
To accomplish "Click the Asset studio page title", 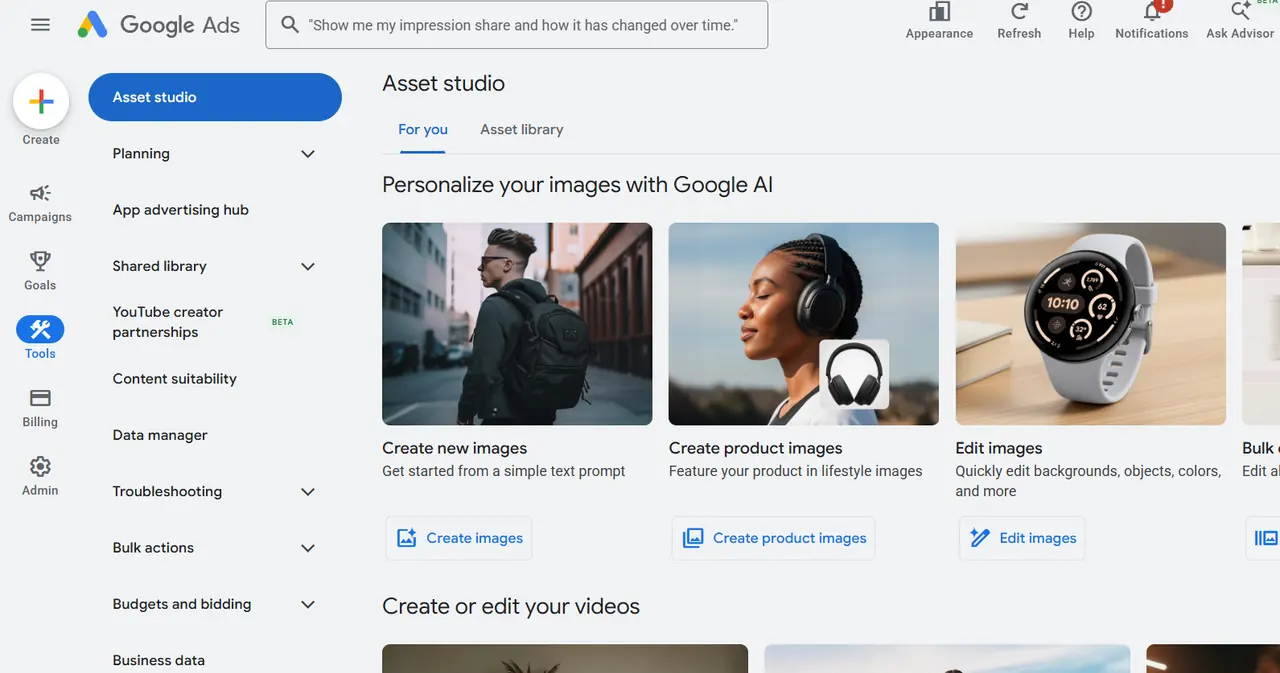I will (x=444, y=84).
